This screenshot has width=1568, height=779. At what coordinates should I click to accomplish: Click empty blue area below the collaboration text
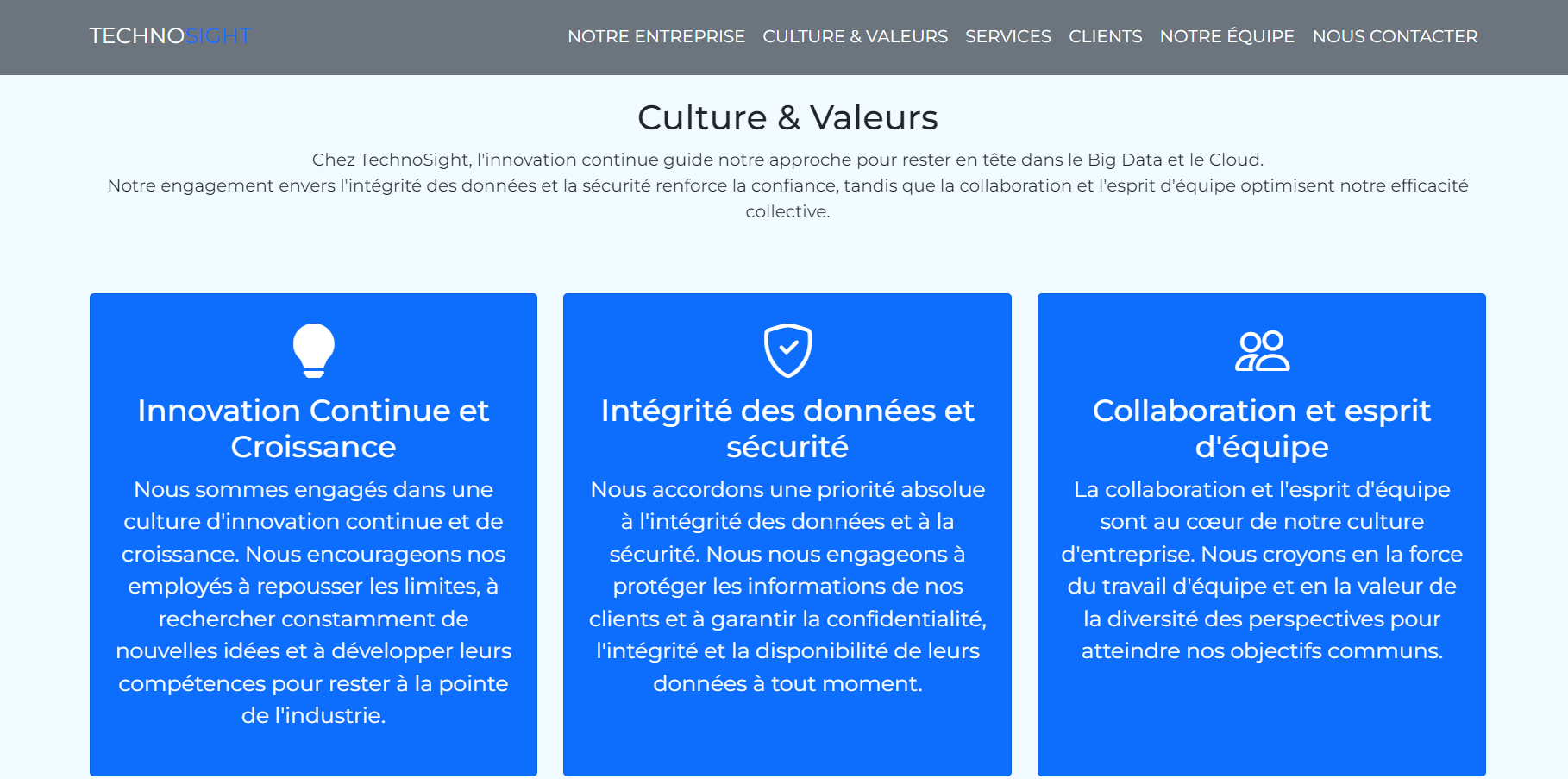click(x=1261, y=725)
